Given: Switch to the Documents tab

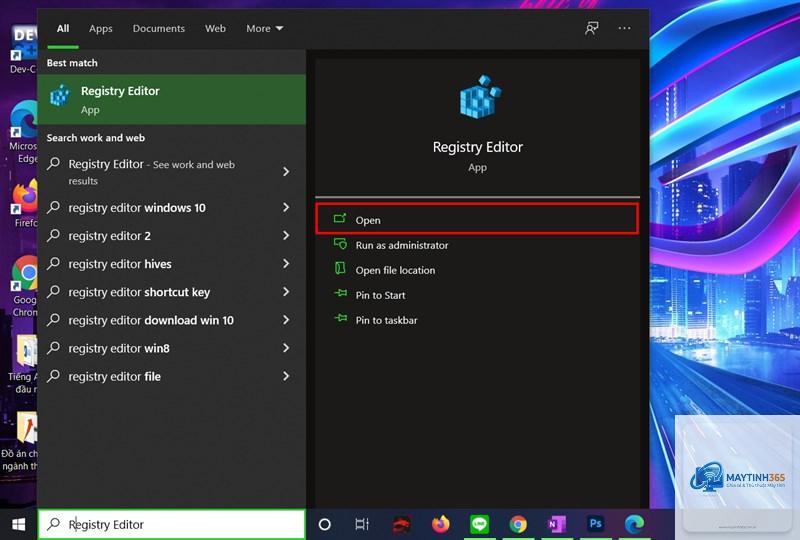Looking at the screenshot, I should (x=159, y=29).
